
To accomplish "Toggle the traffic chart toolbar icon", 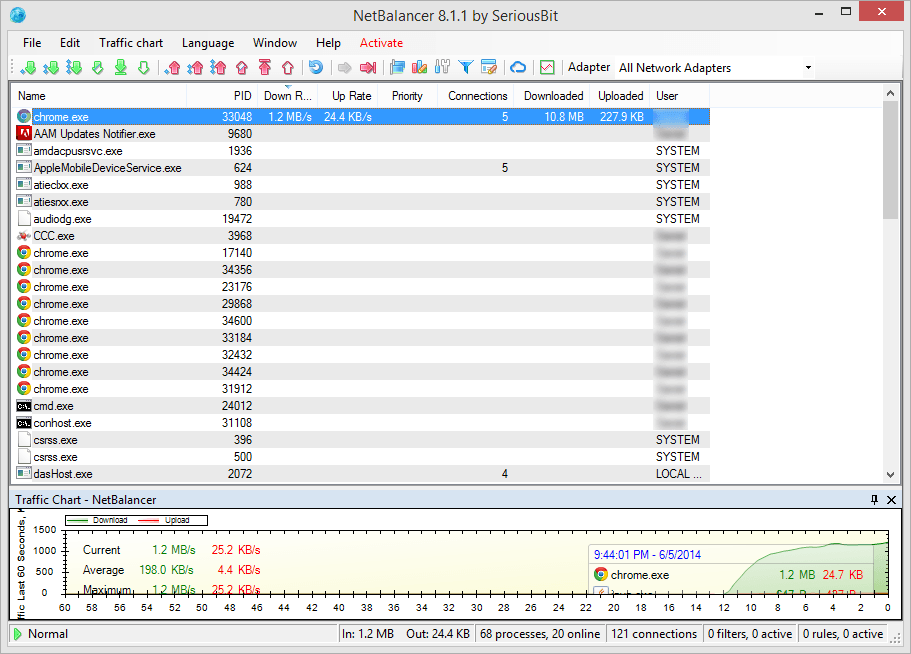I will (x=547, y=67).
